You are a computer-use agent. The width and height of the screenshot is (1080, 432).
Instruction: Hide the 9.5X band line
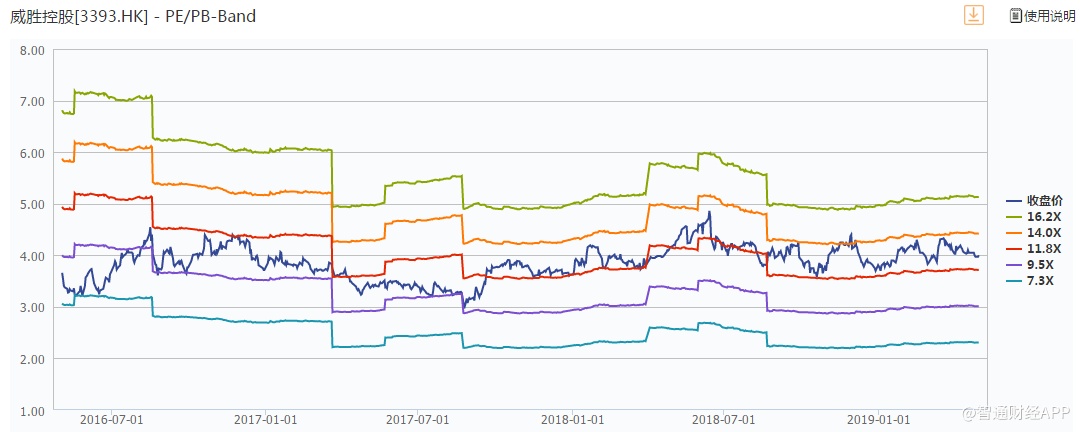click(x=1036, y=265)
